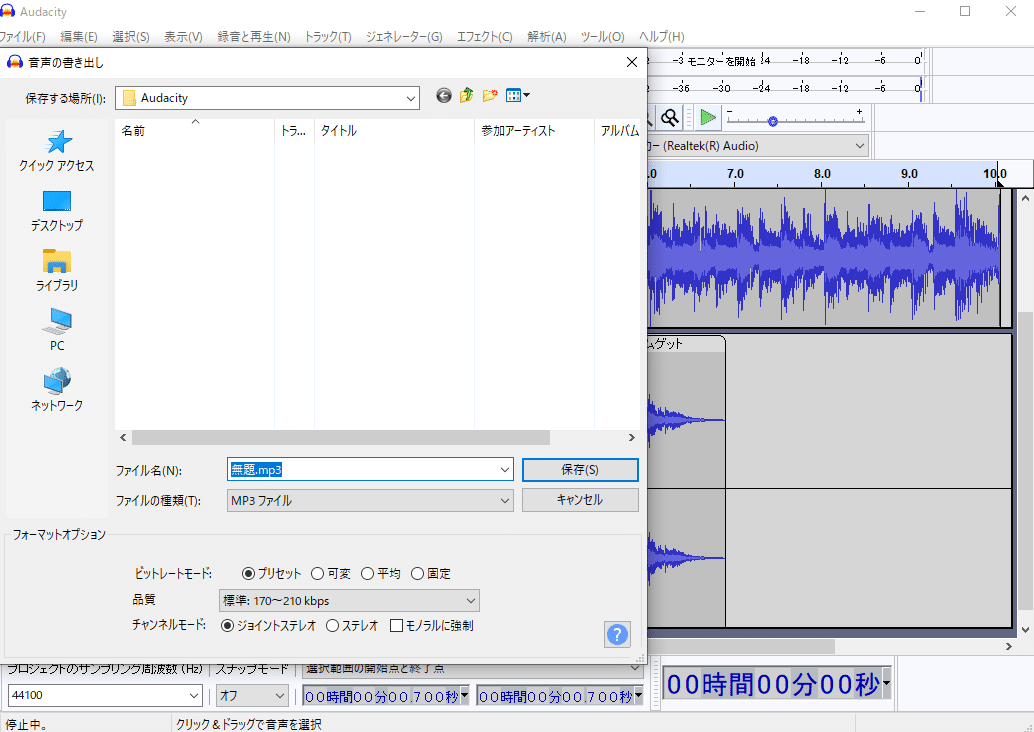Sort by 参加アーティスト column header
This screenshot has height=732, width=1034.
pyautogui.click(x=534, y=131)
